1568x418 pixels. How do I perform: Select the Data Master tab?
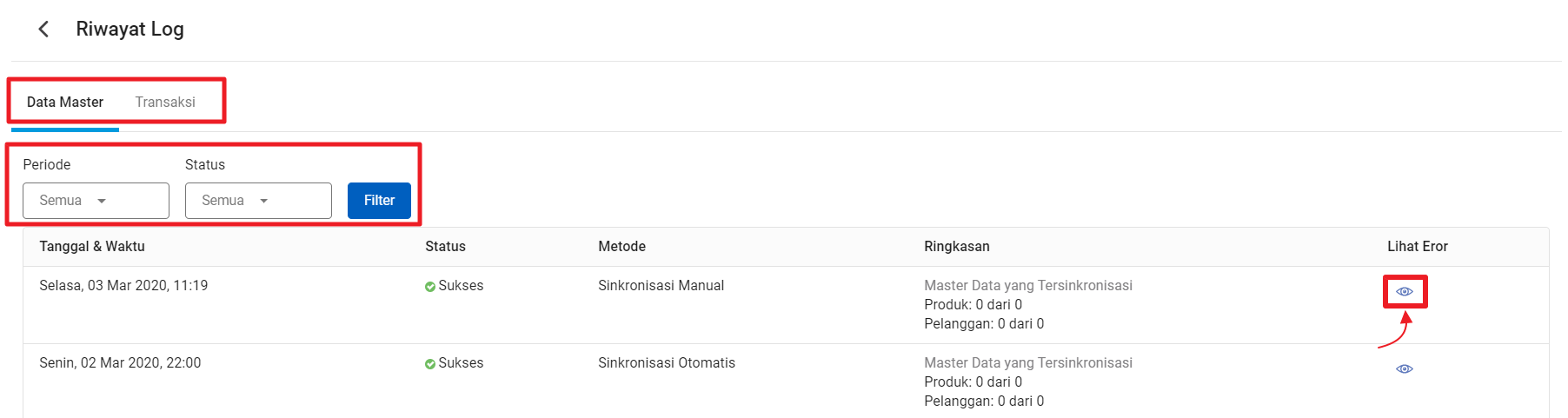(65, 103)
